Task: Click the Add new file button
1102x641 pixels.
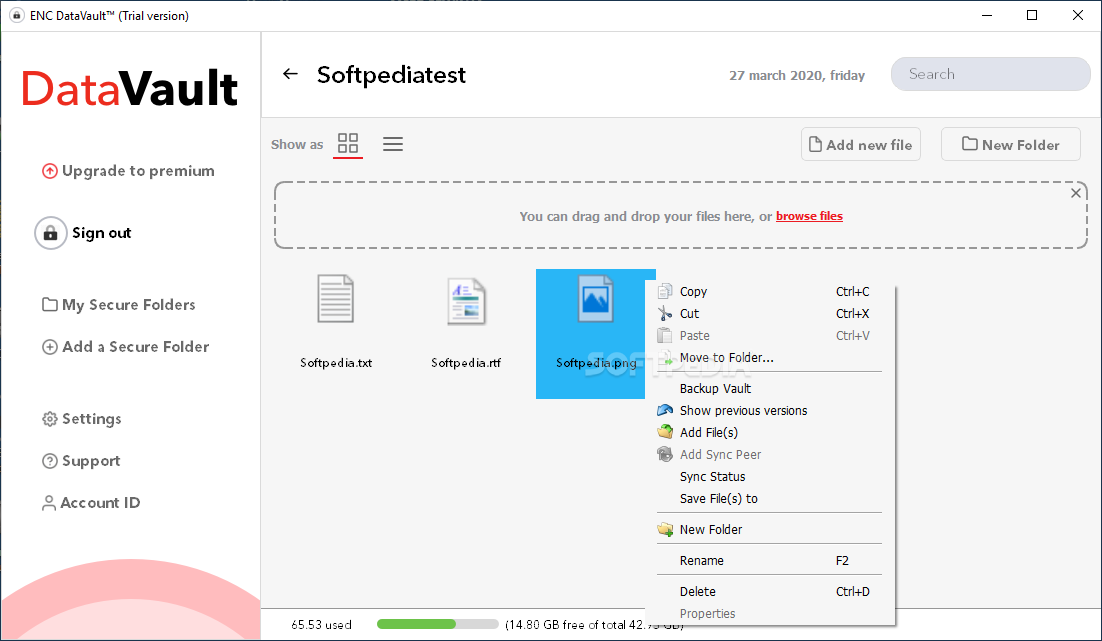Action: (x=860, y=144)
